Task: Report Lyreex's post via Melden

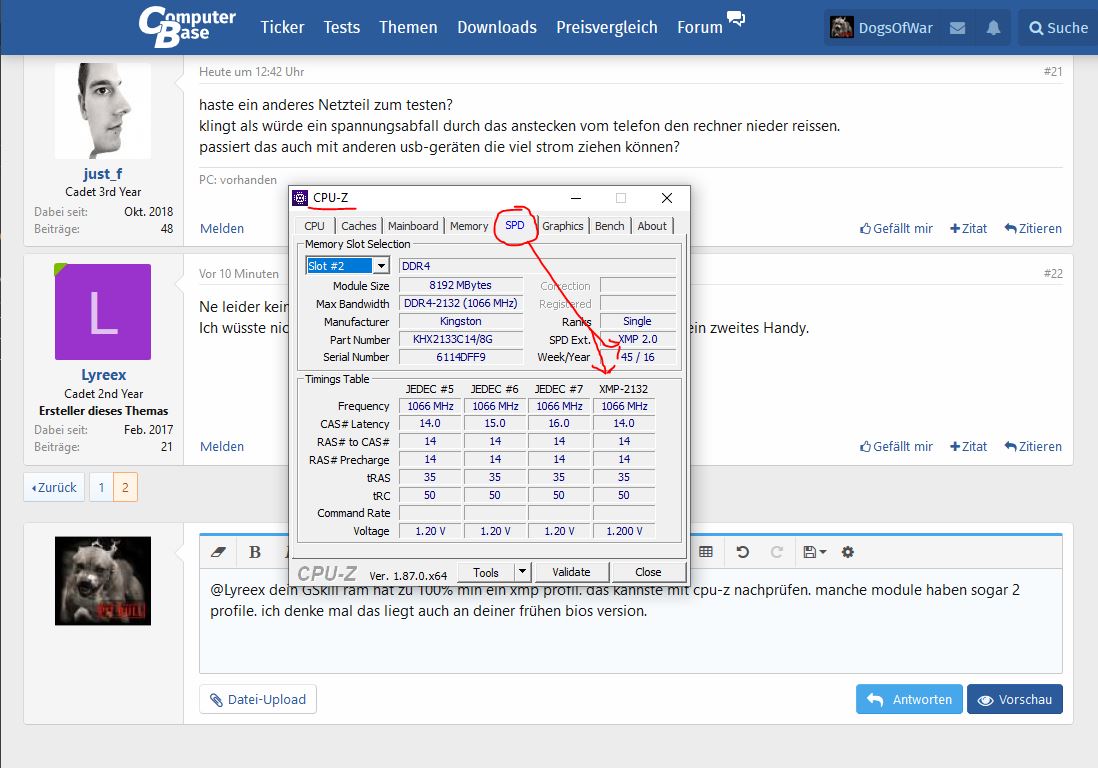Action: (222, 446)
